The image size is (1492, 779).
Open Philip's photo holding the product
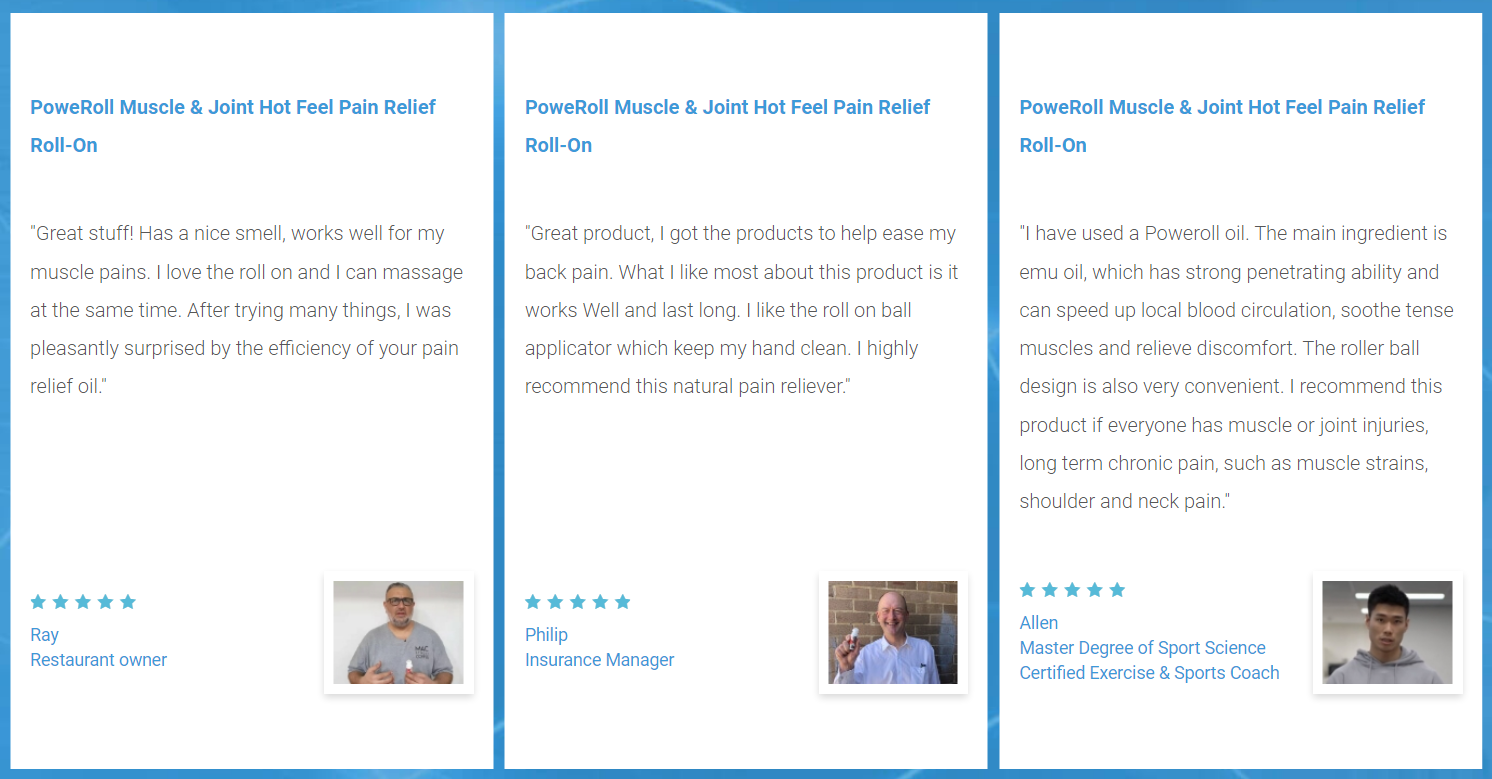893,632
